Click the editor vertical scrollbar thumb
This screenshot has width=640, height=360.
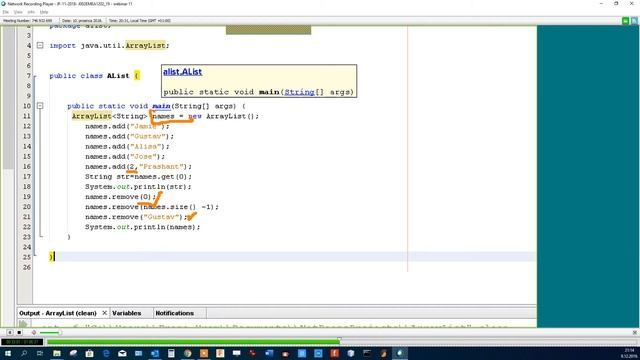8,98
